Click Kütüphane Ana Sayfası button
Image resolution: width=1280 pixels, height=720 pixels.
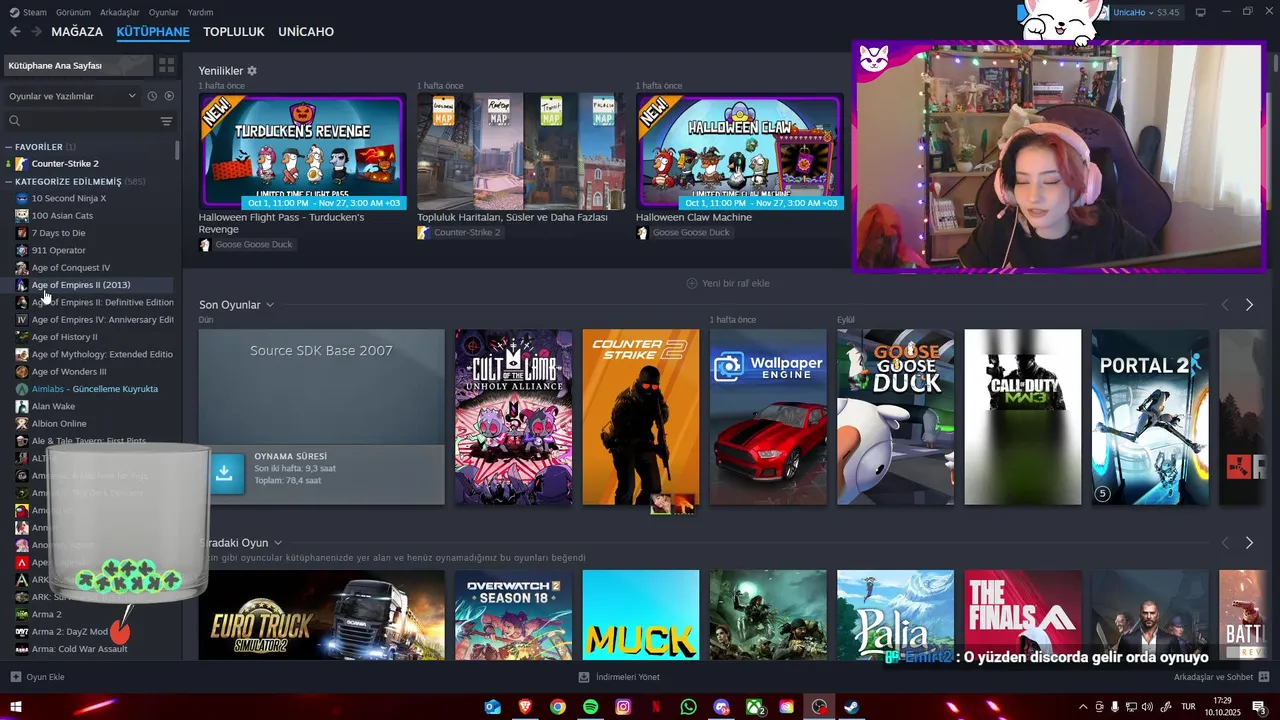[x=77, y=65]
